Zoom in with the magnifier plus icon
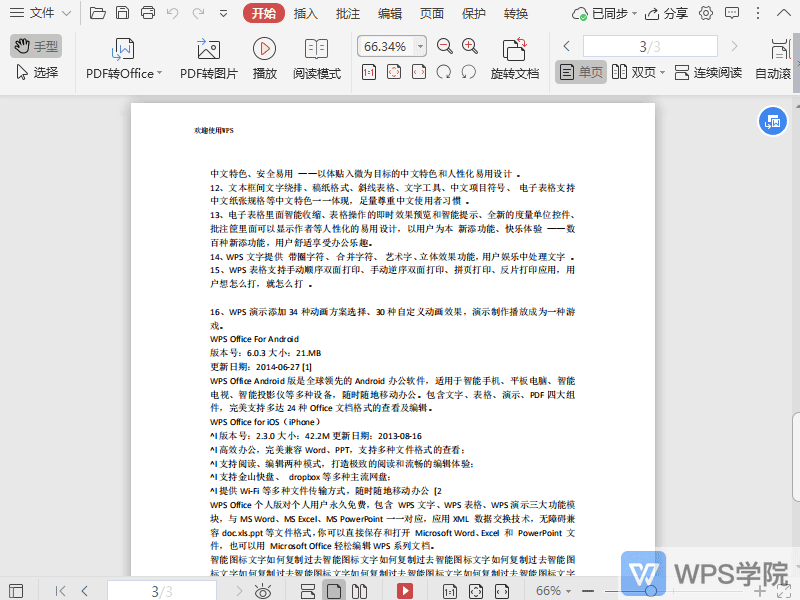 470,45
